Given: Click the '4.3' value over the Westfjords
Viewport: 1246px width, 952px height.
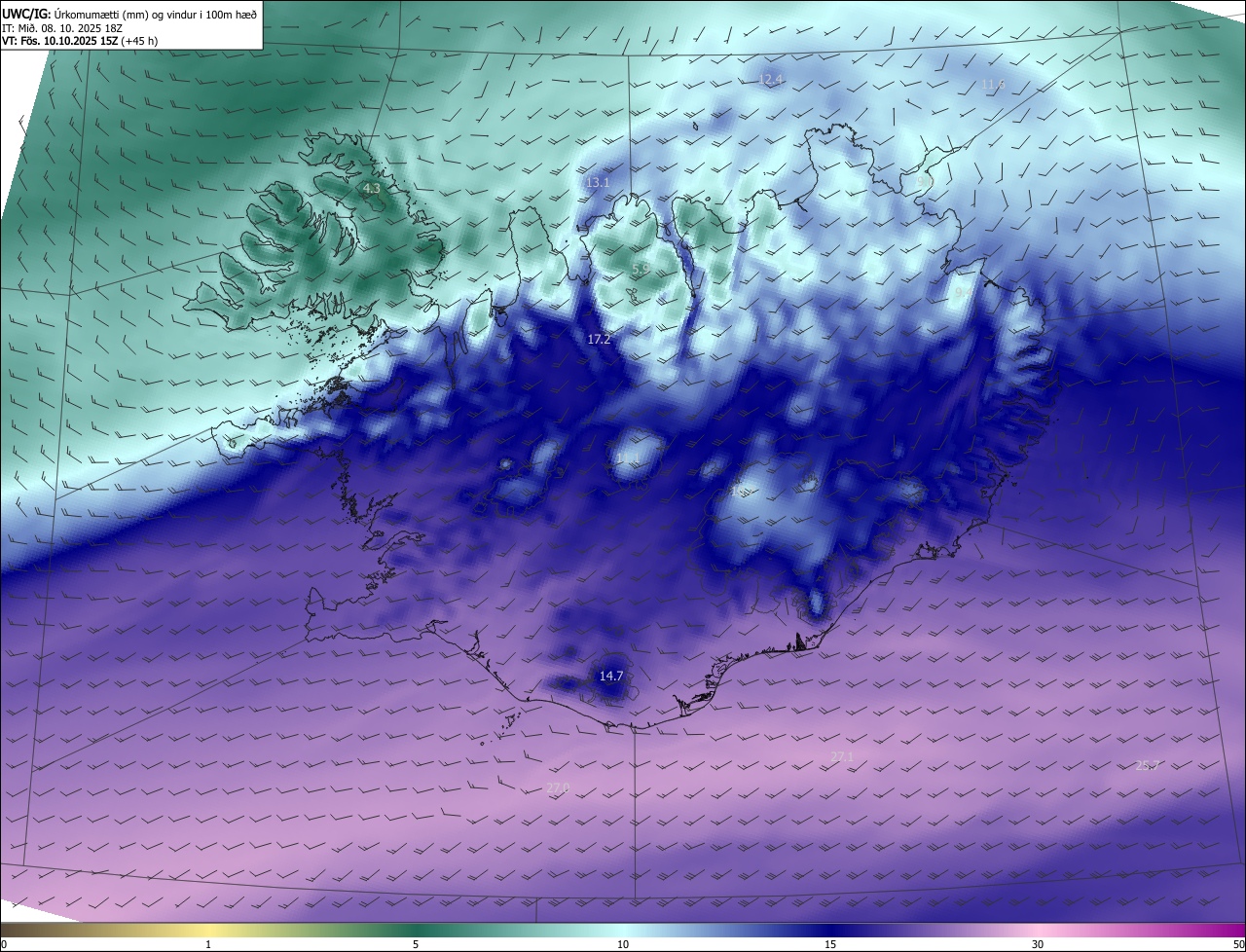Looking at the screenshot, I should [372, 189].
